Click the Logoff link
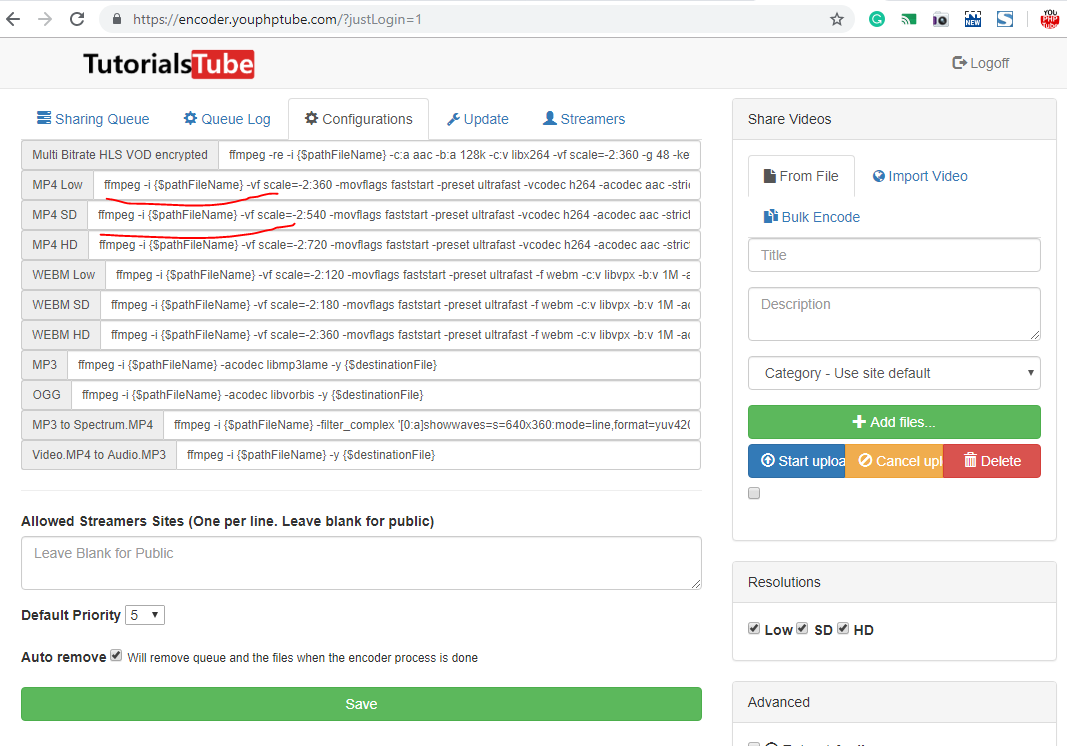 coord(981,63)
